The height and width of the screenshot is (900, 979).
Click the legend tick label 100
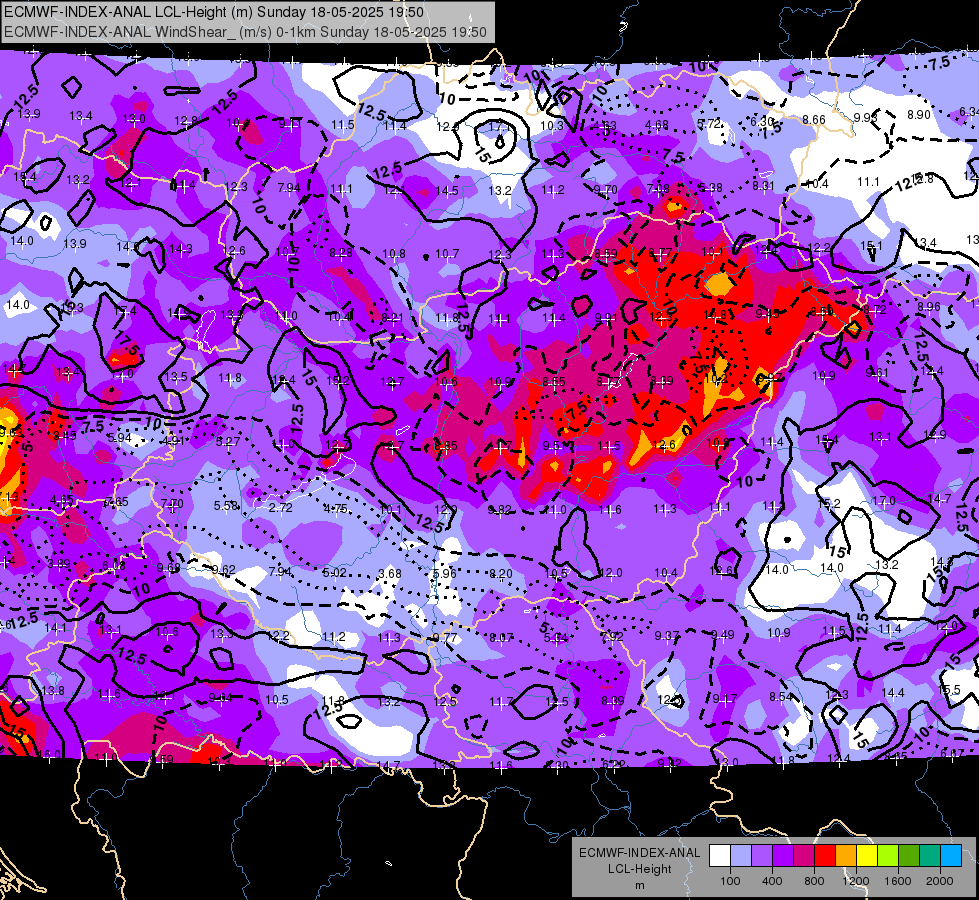(x=730, y=881)
